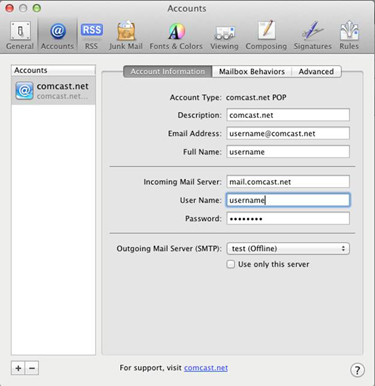Viewport: 375px width, 386px height.
Task: Open the RSS preferences pane
Action: tap(91, 36)
